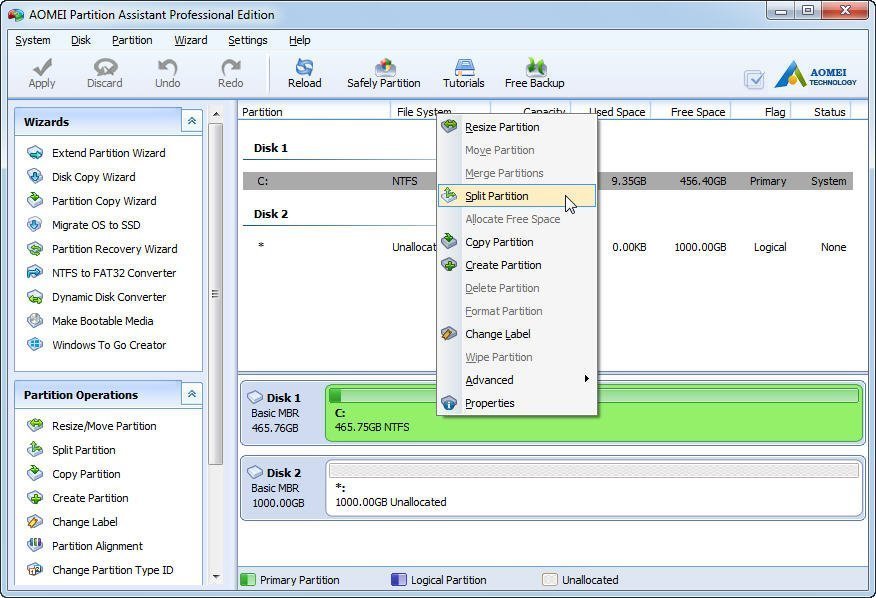Click the Primary Partition green legend swatch
This screenshot has height=598, width=876.
pos(247,580)
